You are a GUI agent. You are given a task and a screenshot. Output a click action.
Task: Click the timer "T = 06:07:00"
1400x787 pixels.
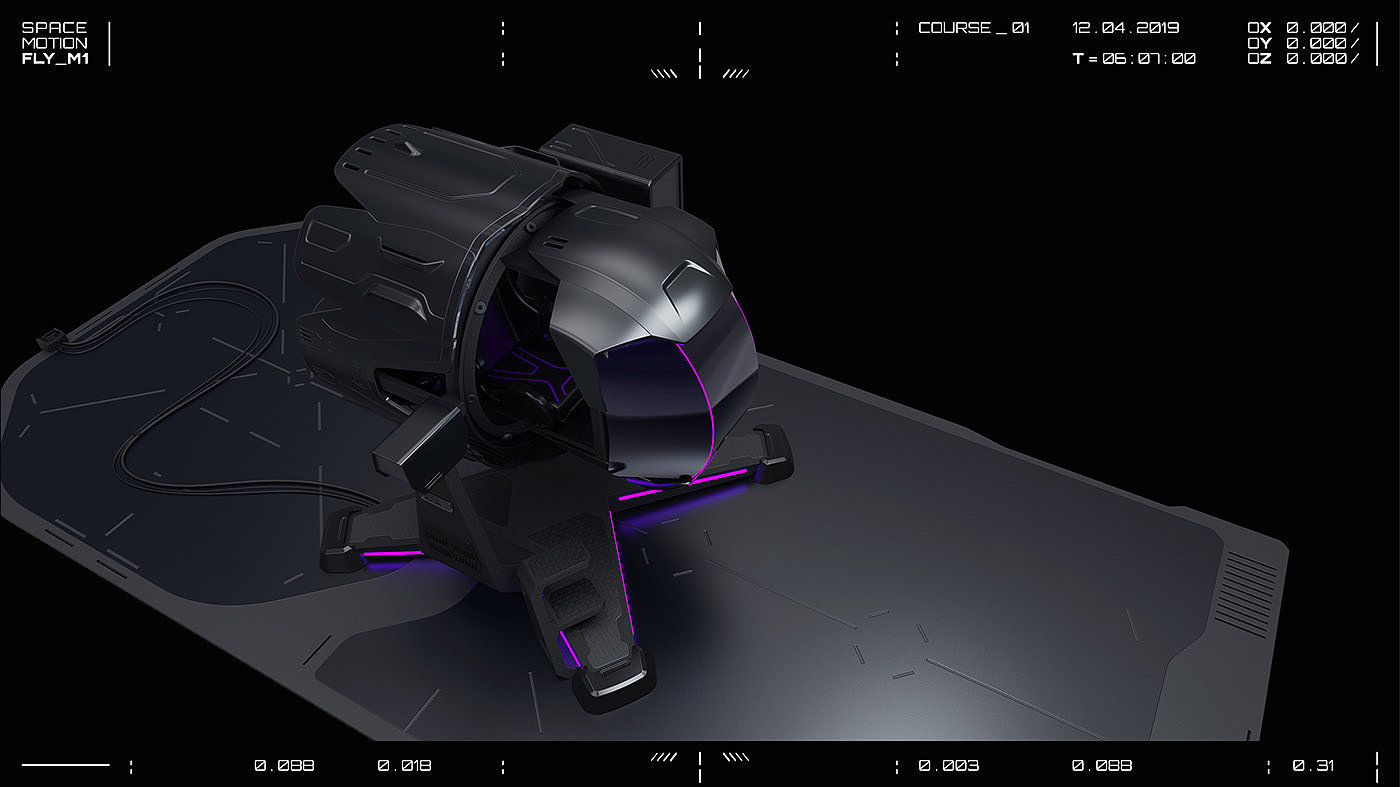(1134, 58)
